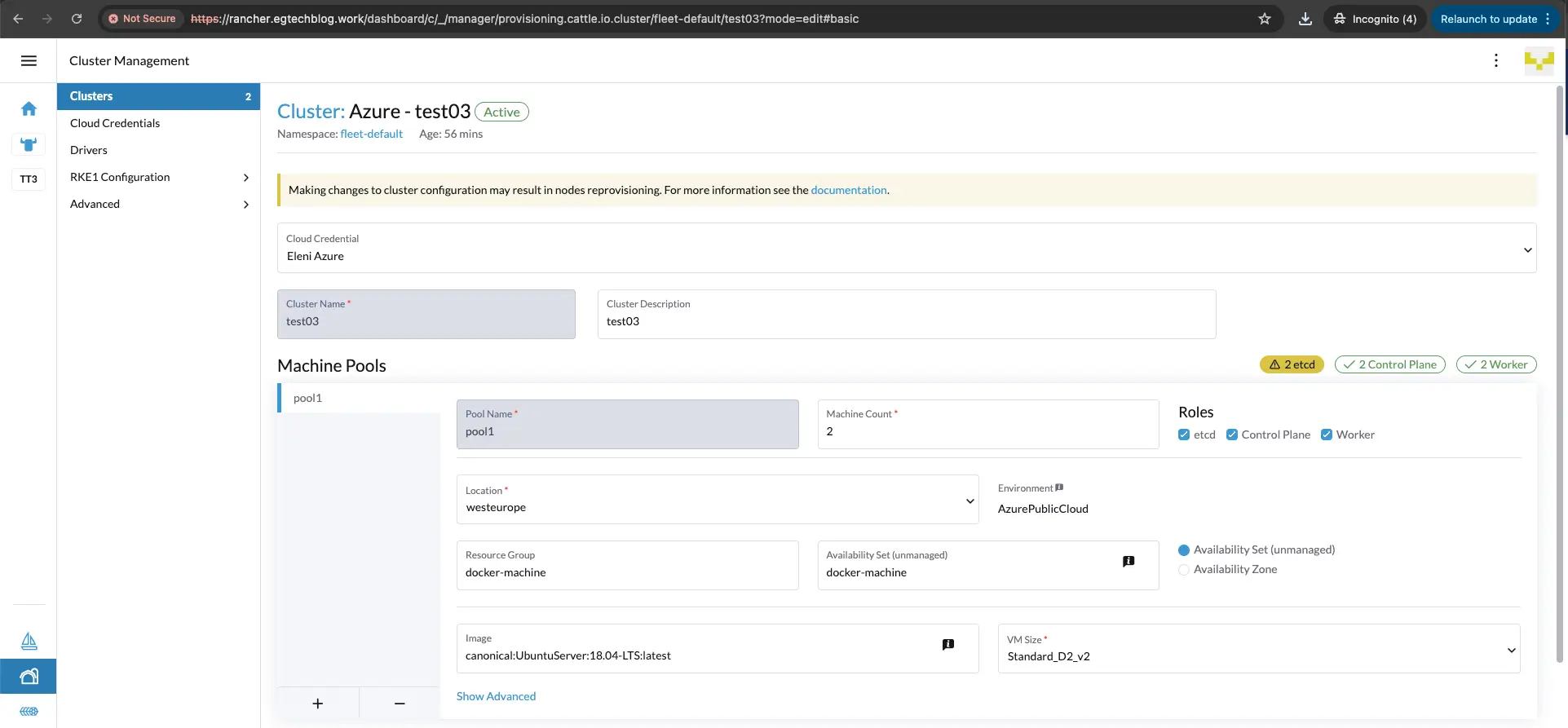Click the 2 etcd warning badge
The width and height of the screenshot is (1568, 728).
click(x=1292, y=364)
